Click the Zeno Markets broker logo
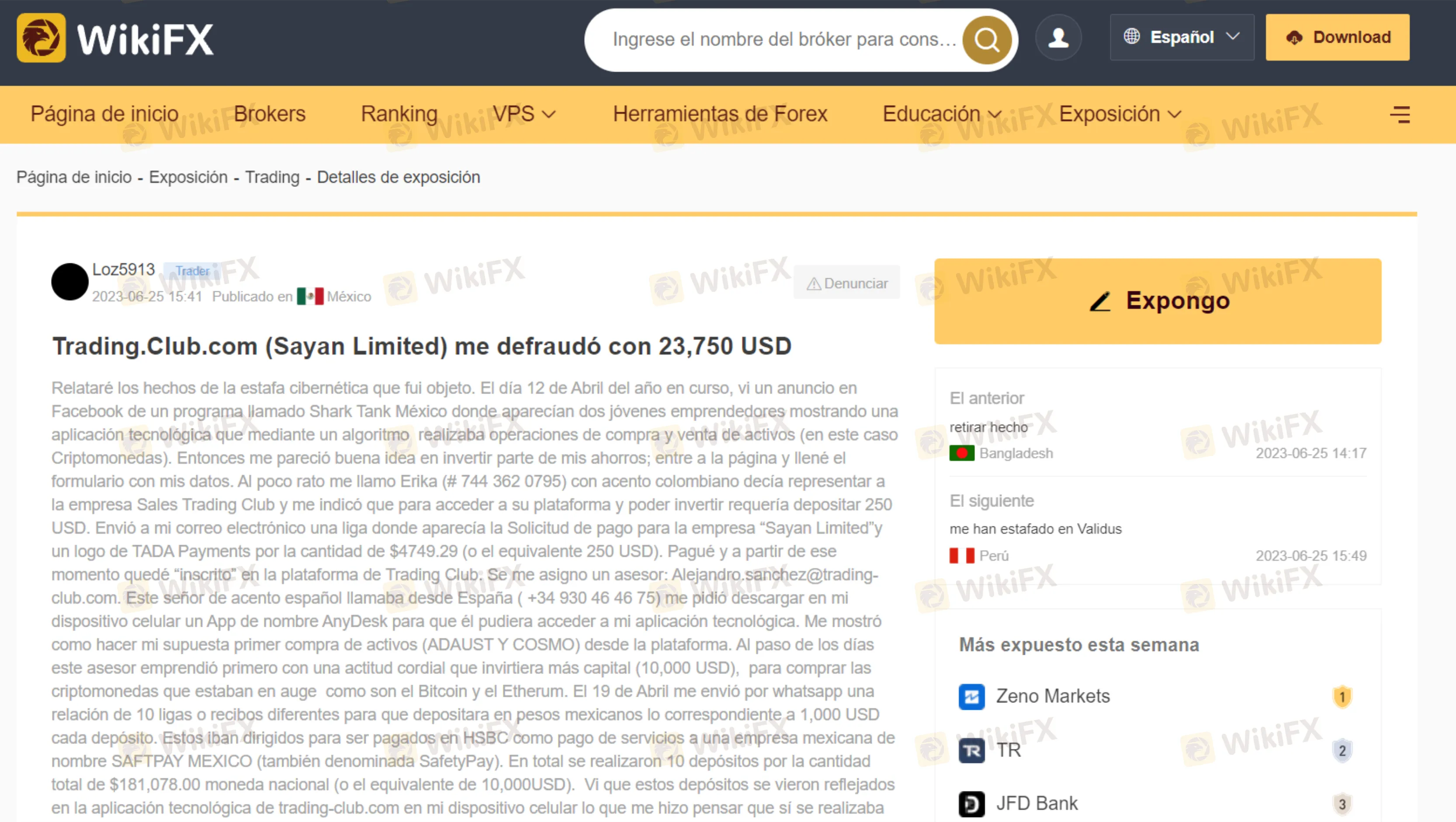 (971, 696)
